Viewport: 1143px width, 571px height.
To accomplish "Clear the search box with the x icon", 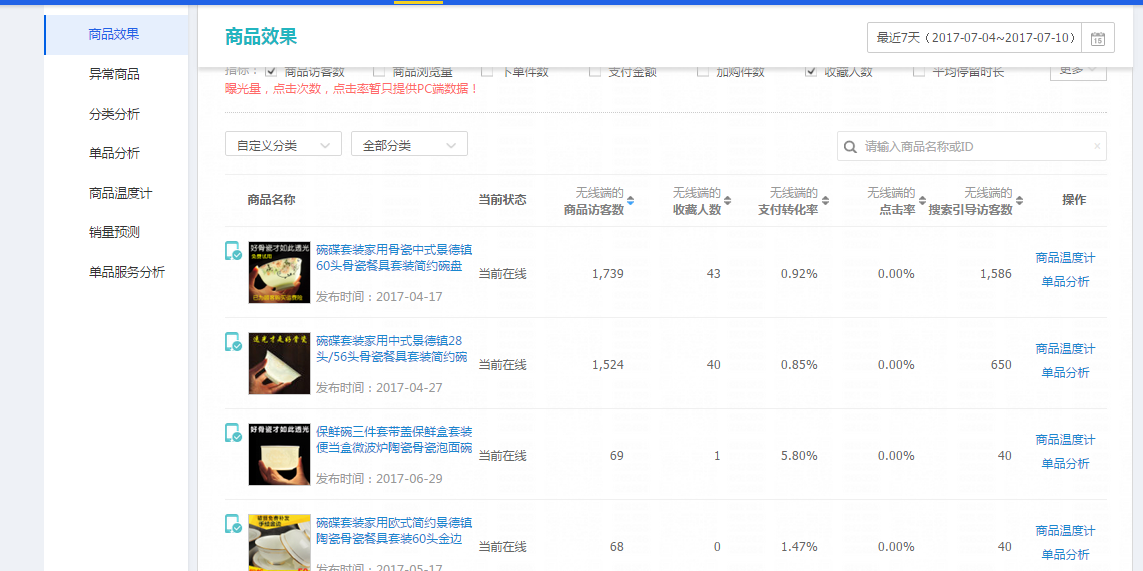I will pos(1096,147).
